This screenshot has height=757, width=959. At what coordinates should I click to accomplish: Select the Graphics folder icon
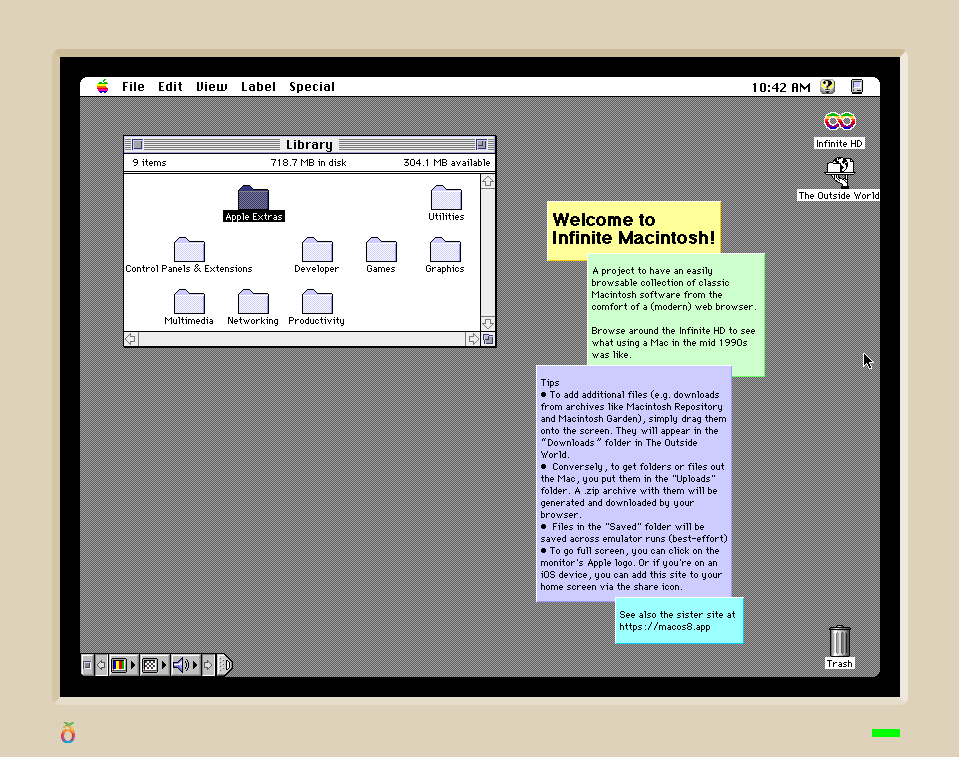pos(445,249)
